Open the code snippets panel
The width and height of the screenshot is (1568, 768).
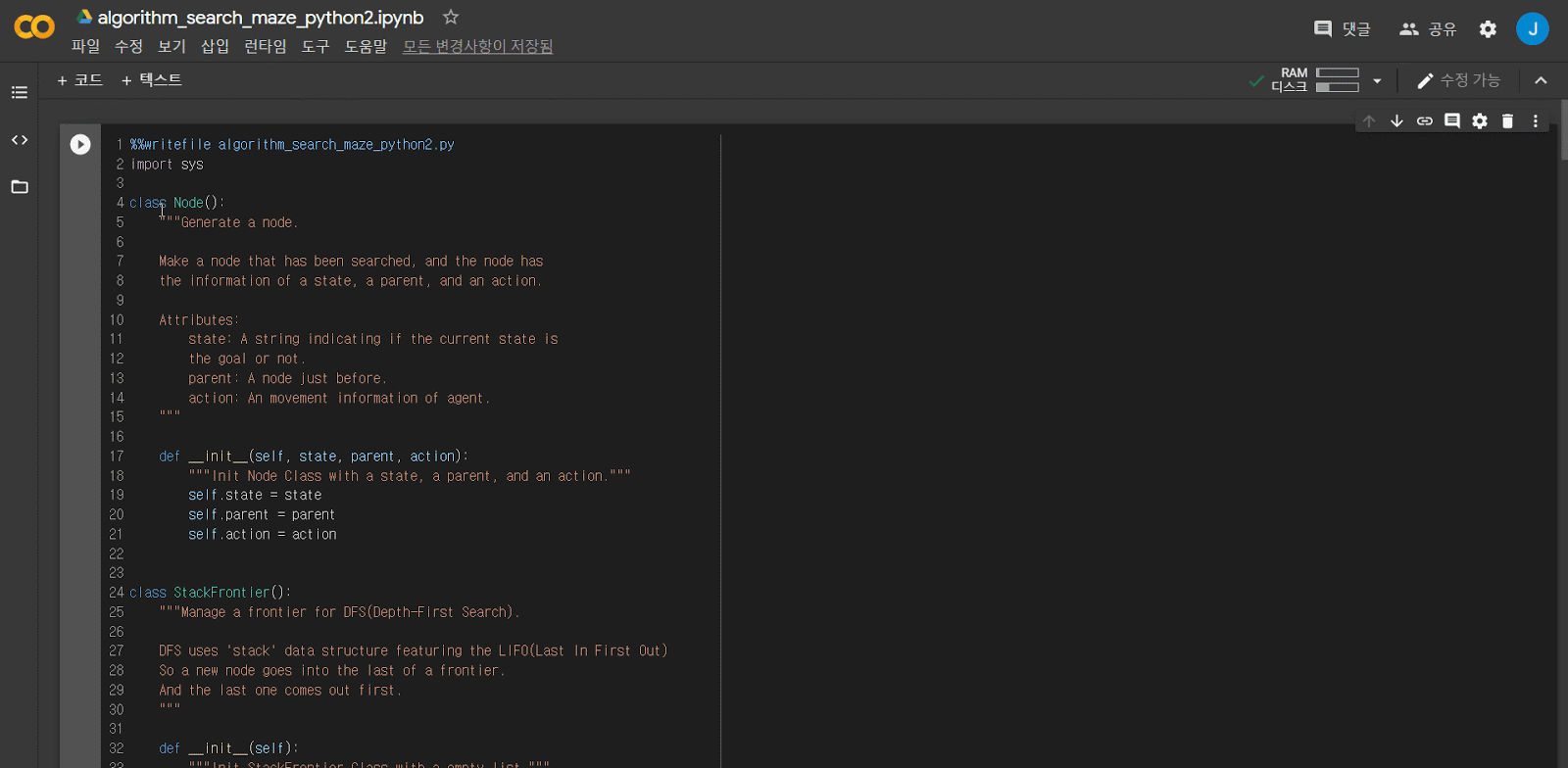[x=20, y=140]
